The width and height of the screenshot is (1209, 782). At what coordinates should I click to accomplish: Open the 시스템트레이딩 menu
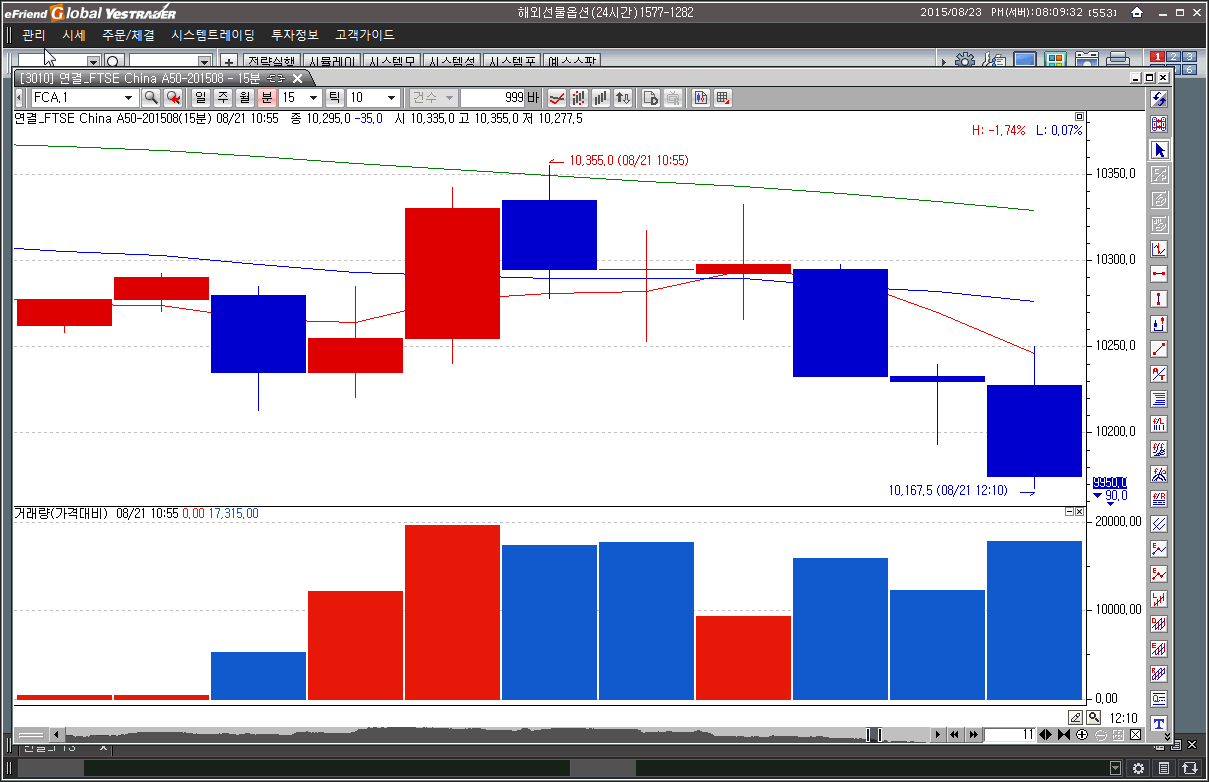pyautogui.click(x=213, y=35)
